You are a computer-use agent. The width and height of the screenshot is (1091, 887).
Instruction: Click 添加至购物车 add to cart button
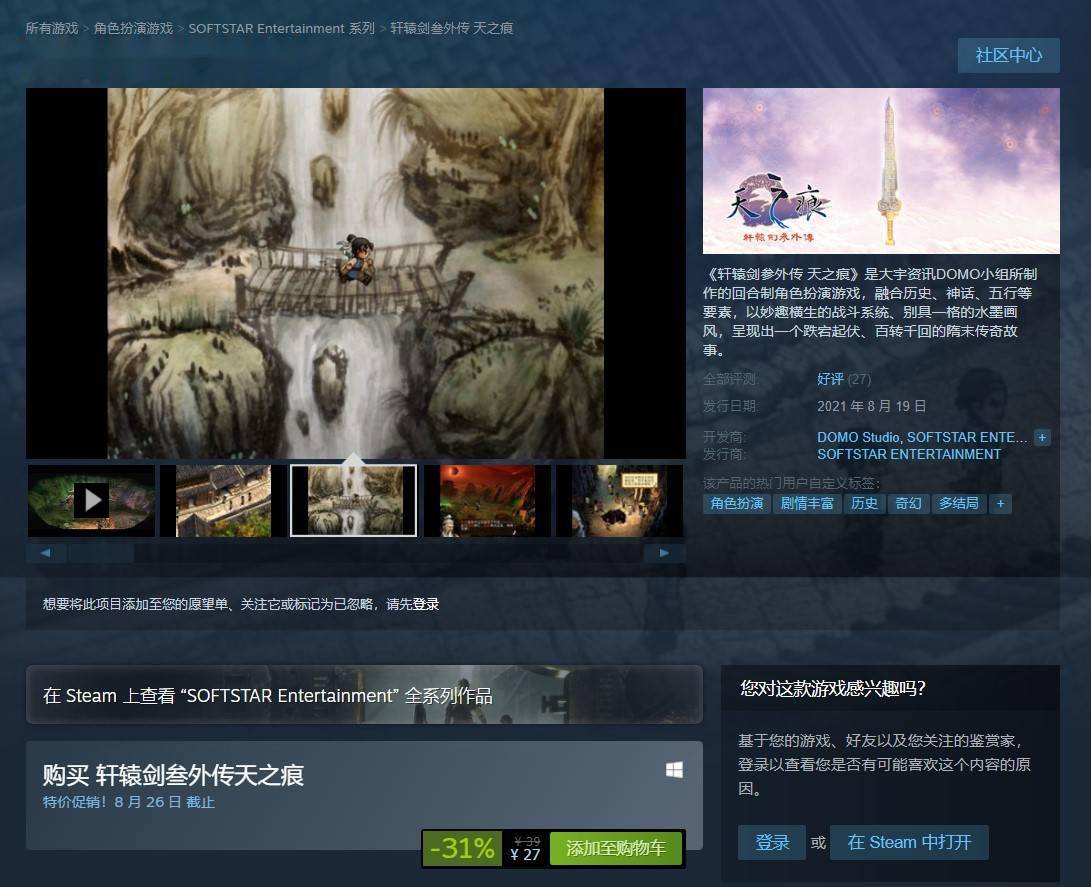point(615,848)
